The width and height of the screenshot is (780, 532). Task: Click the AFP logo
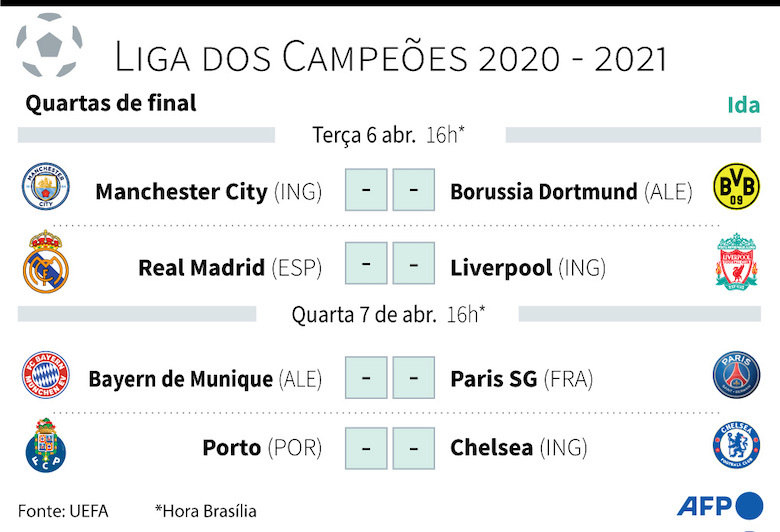coord(719,506)
